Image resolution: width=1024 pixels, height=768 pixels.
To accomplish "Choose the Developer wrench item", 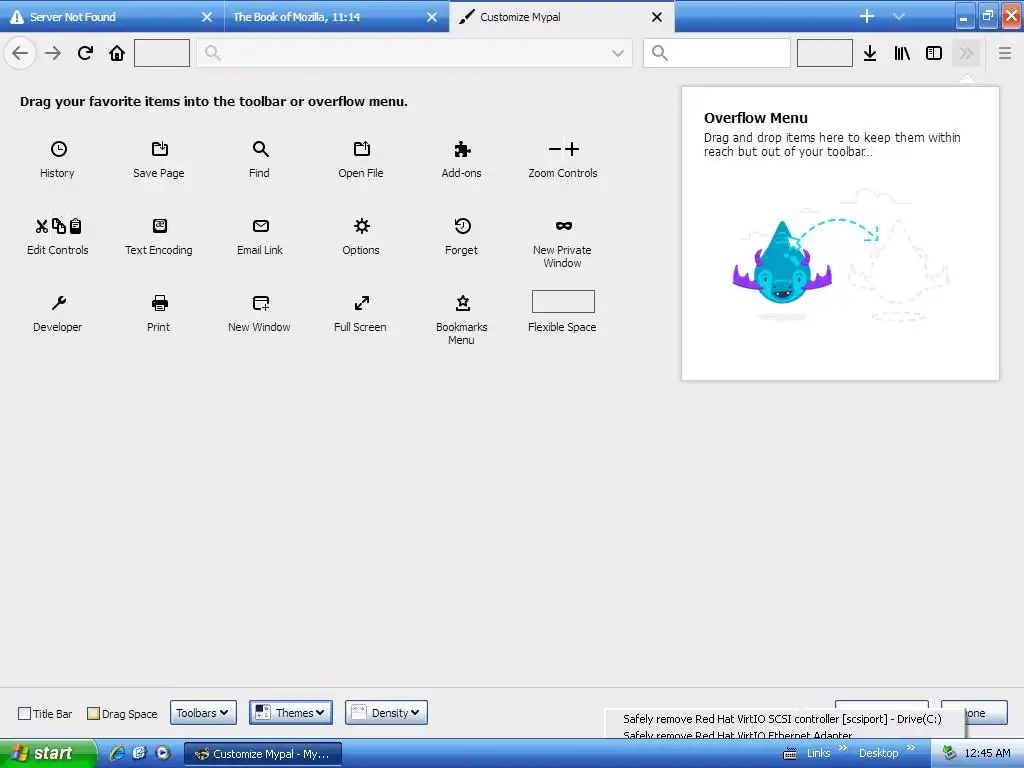I will 57,313.
